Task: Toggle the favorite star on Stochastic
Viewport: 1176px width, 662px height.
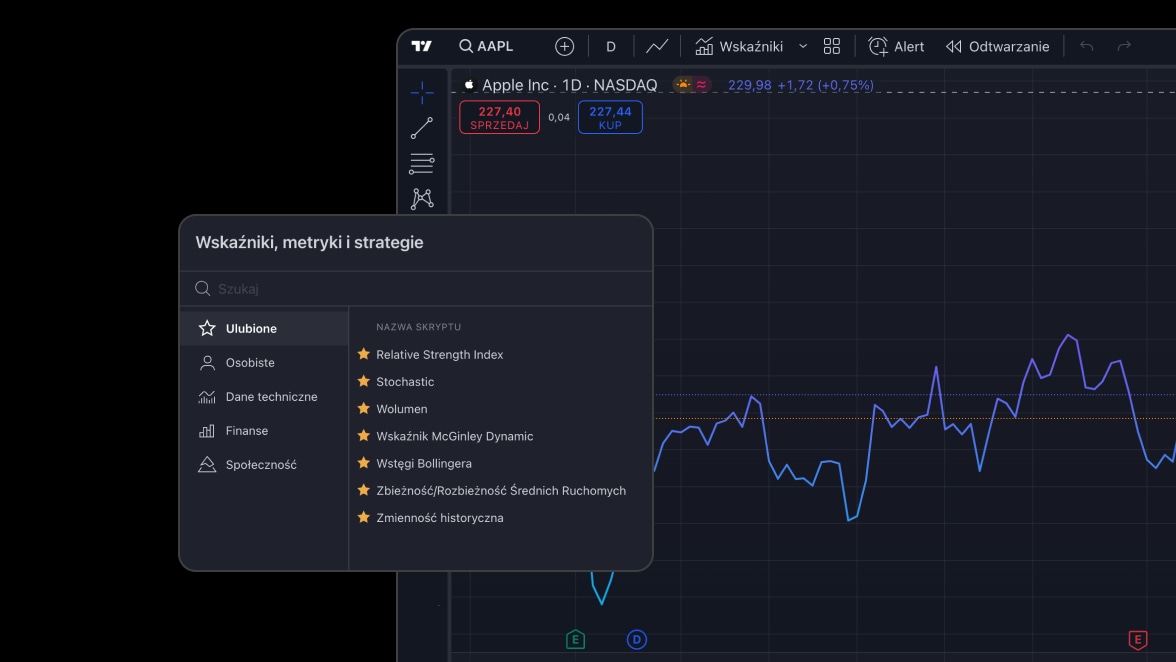Action: click(363, 381)
